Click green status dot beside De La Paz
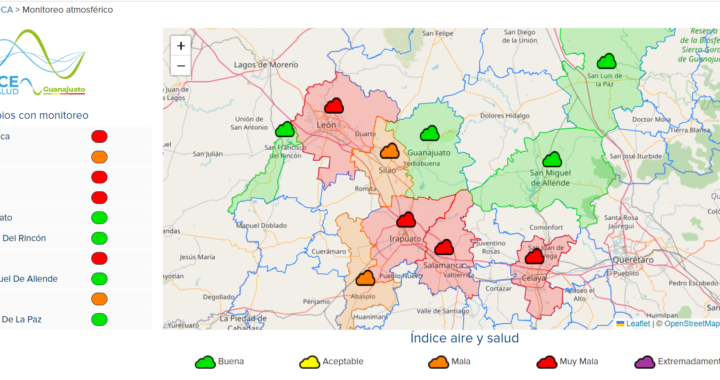Screen dimensions: 720x380 (x=99, y=319)
